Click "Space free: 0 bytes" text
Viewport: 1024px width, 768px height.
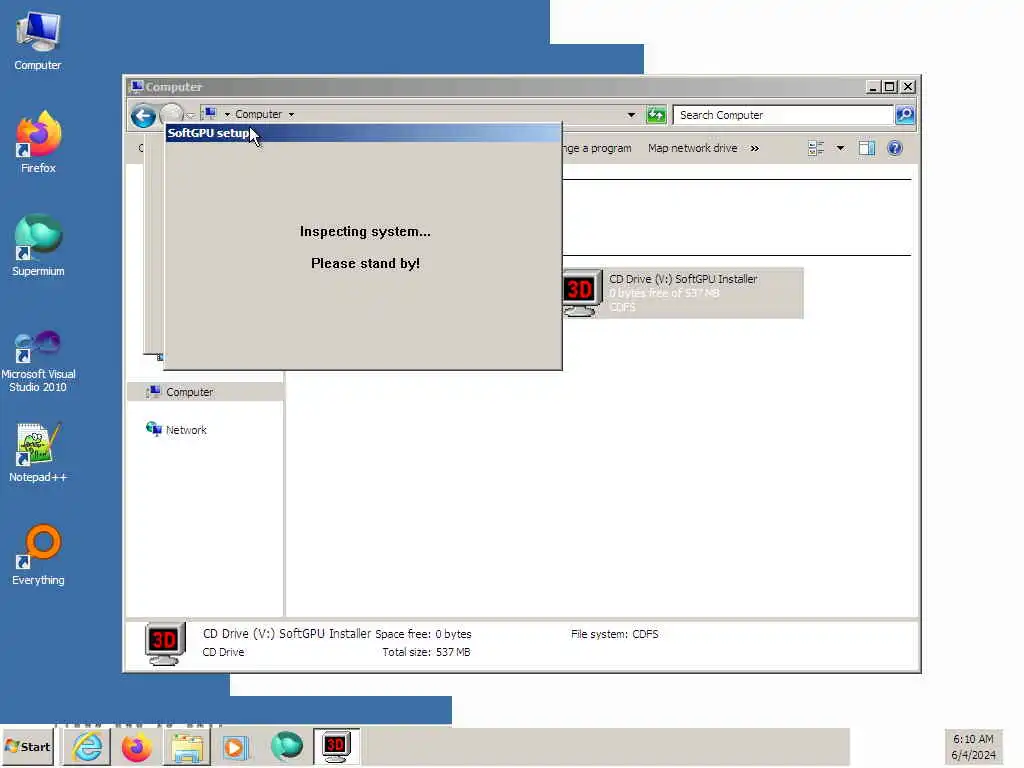[x=423, y=634]
